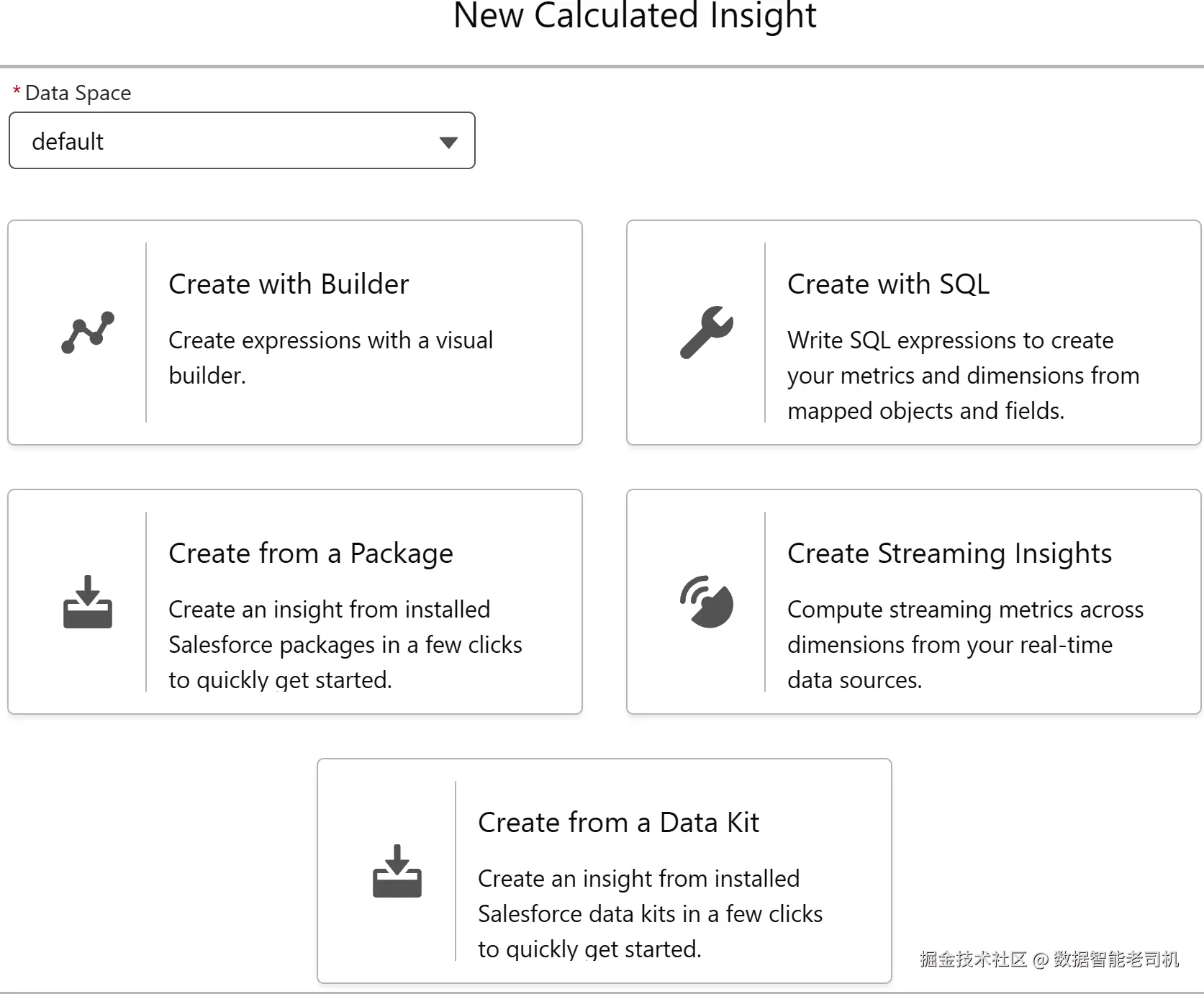The height and width of the screenshot is (994, 1204).
Task: Click the SQL wrench icon
Action: click(707, 333)
